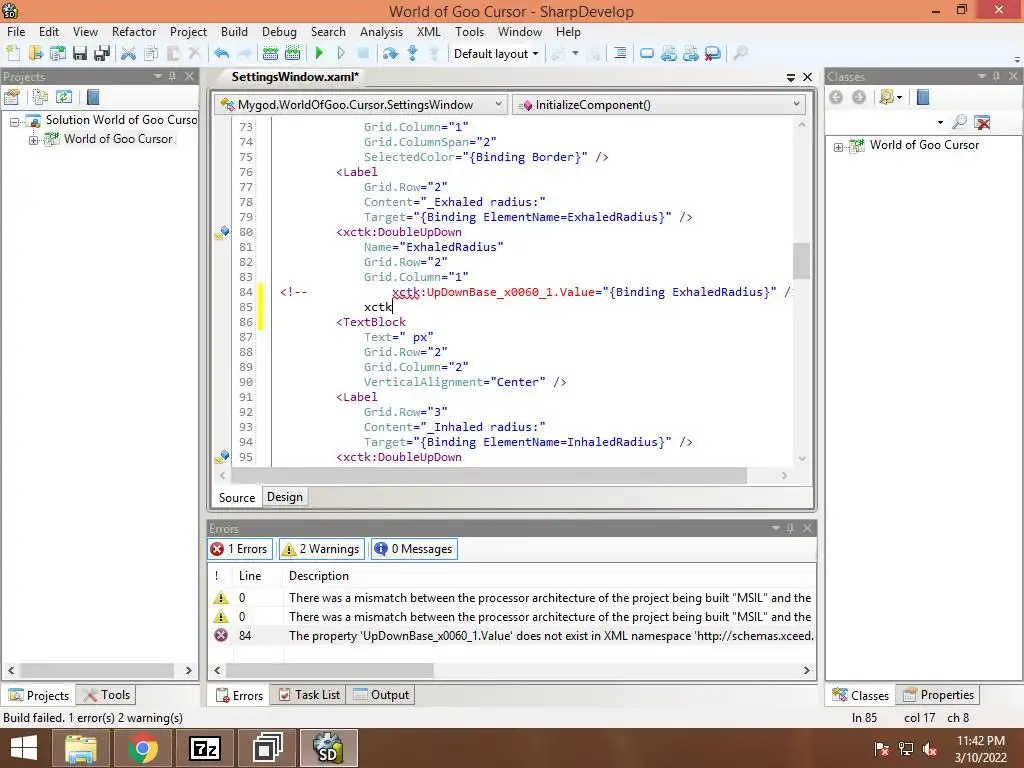Click the Next Bookmark toolbar icon
This screenshot has height=768, width=1024.
tap(691, 54)
